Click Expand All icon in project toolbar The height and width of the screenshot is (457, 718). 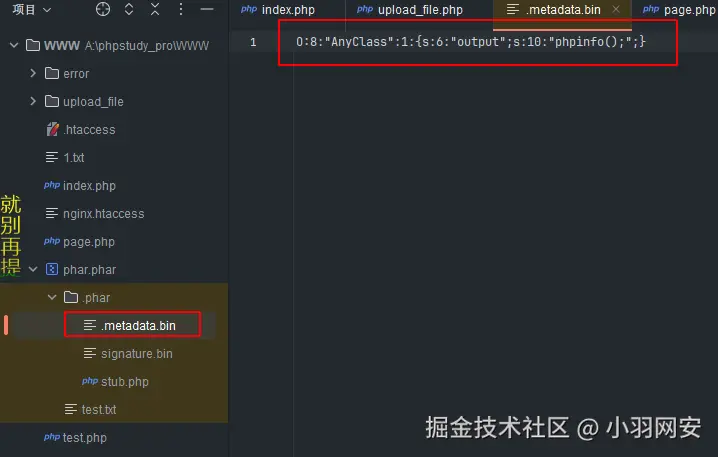tap(129, 9)
